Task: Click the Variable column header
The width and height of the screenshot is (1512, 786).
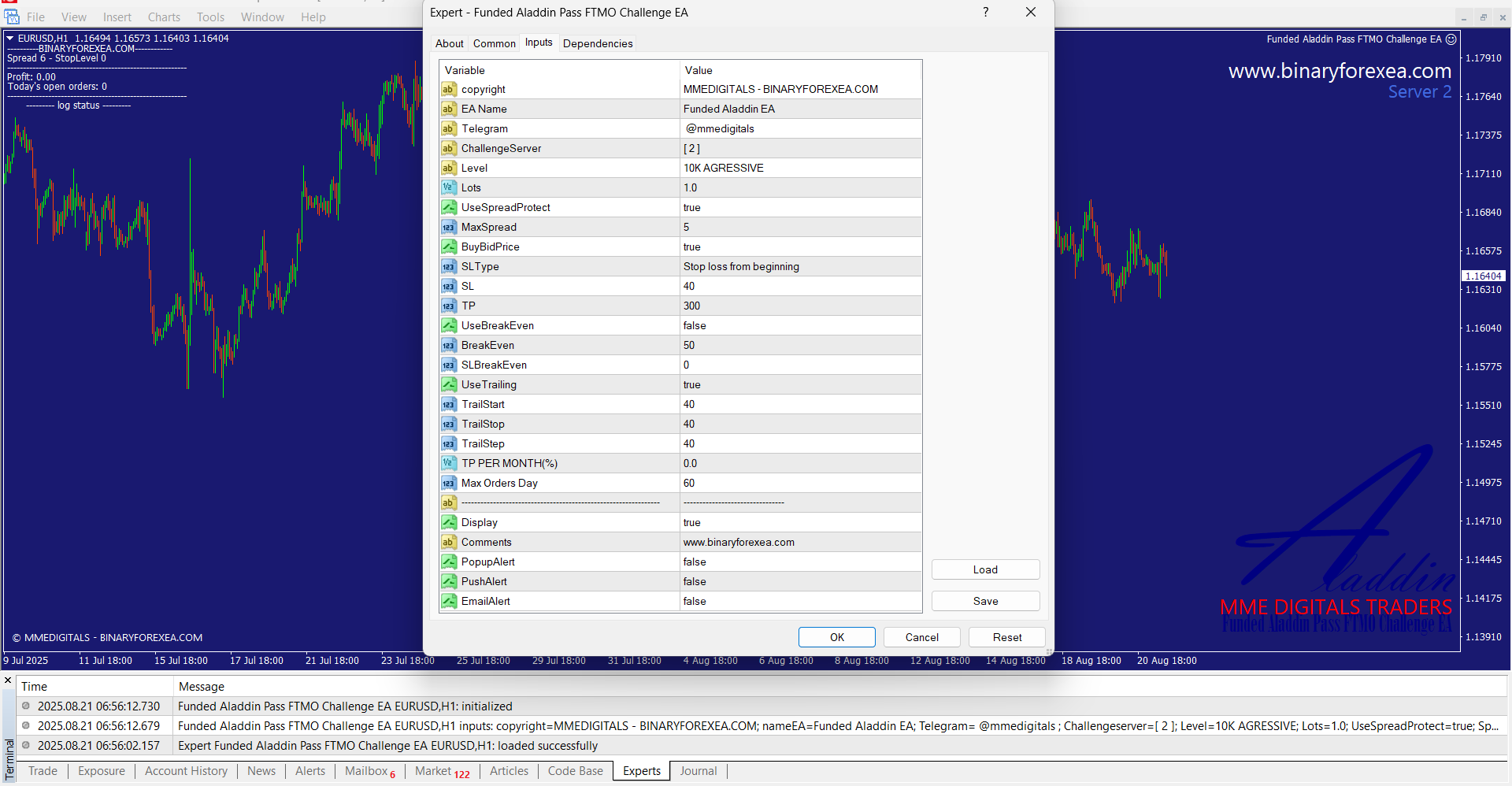Action: pyautogui.click(x=559, y=71)
